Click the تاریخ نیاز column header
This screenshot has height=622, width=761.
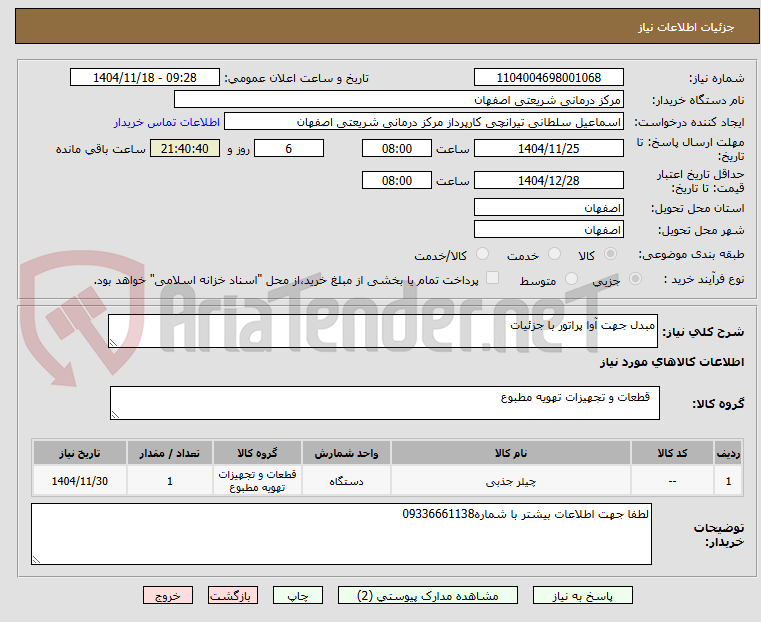click(80, 453)
